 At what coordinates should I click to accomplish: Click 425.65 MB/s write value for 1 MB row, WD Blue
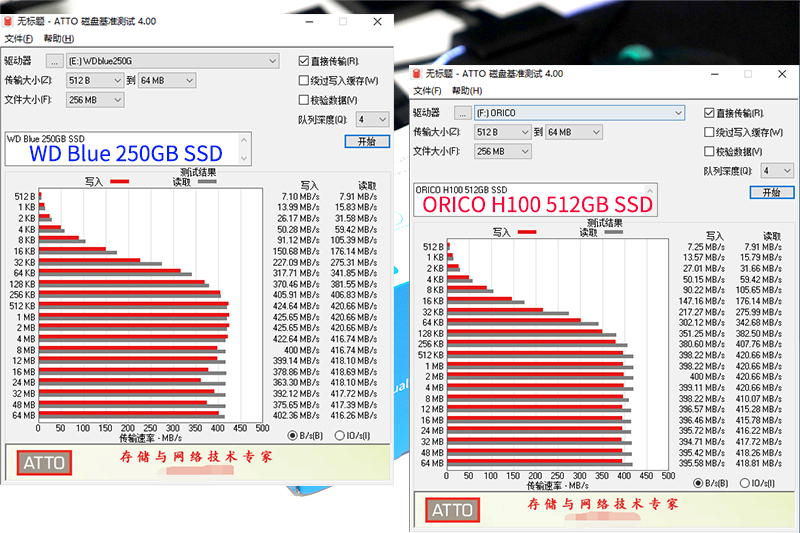(x=296, y=317)
